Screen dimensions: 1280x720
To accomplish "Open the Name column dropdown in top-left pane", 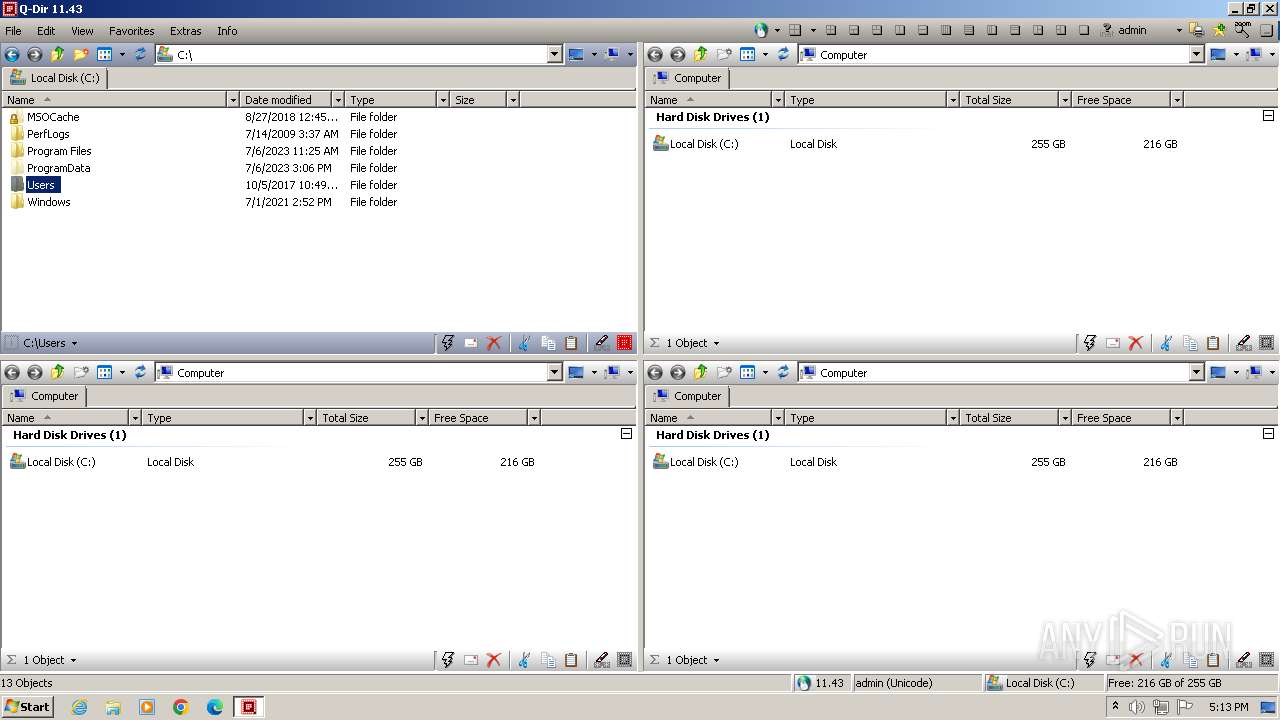I will click(233, 100).
